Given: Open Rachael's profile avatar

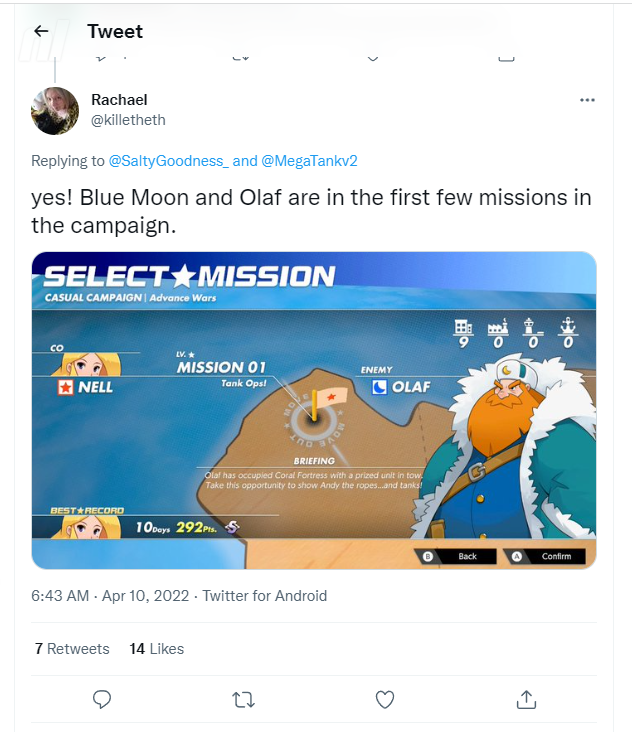Looking at the screenshot, I should (55, 111).
